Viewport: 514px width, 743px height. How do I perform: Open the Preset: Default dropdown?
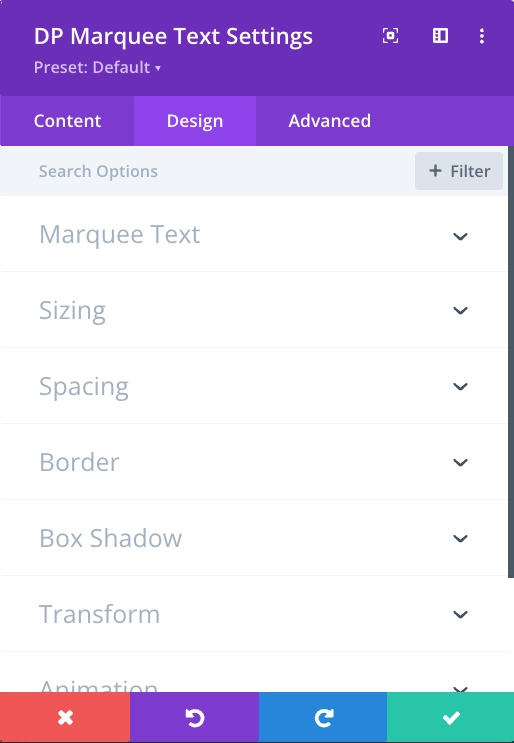point(98,67)
